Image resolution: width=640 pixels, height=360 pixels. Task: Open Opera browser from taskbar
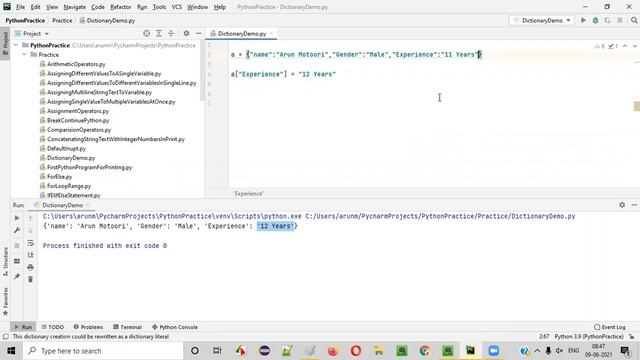pyautogui.click(x=356, y=351)
